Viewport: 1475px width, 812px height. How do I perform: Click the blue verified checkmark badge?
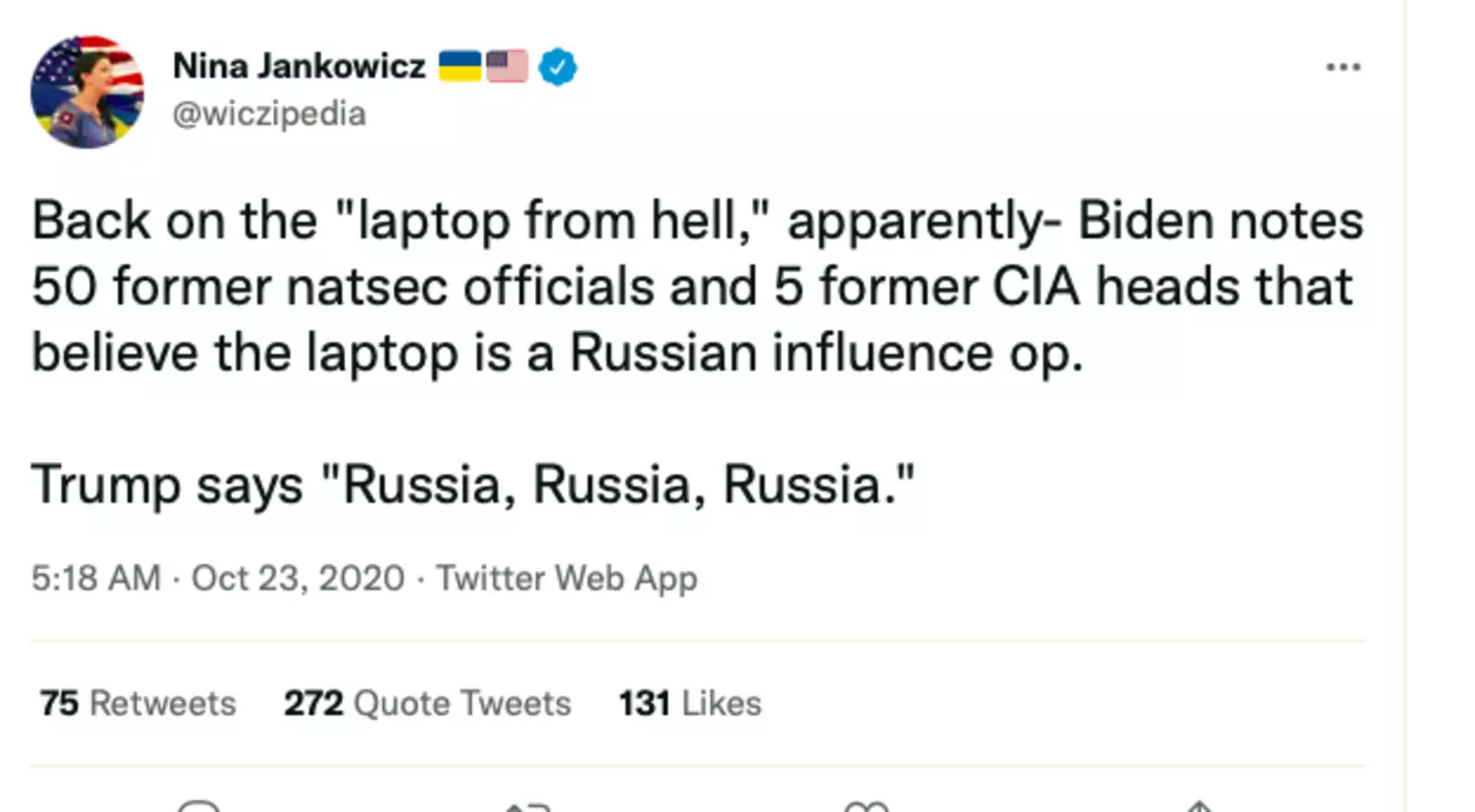558,66
